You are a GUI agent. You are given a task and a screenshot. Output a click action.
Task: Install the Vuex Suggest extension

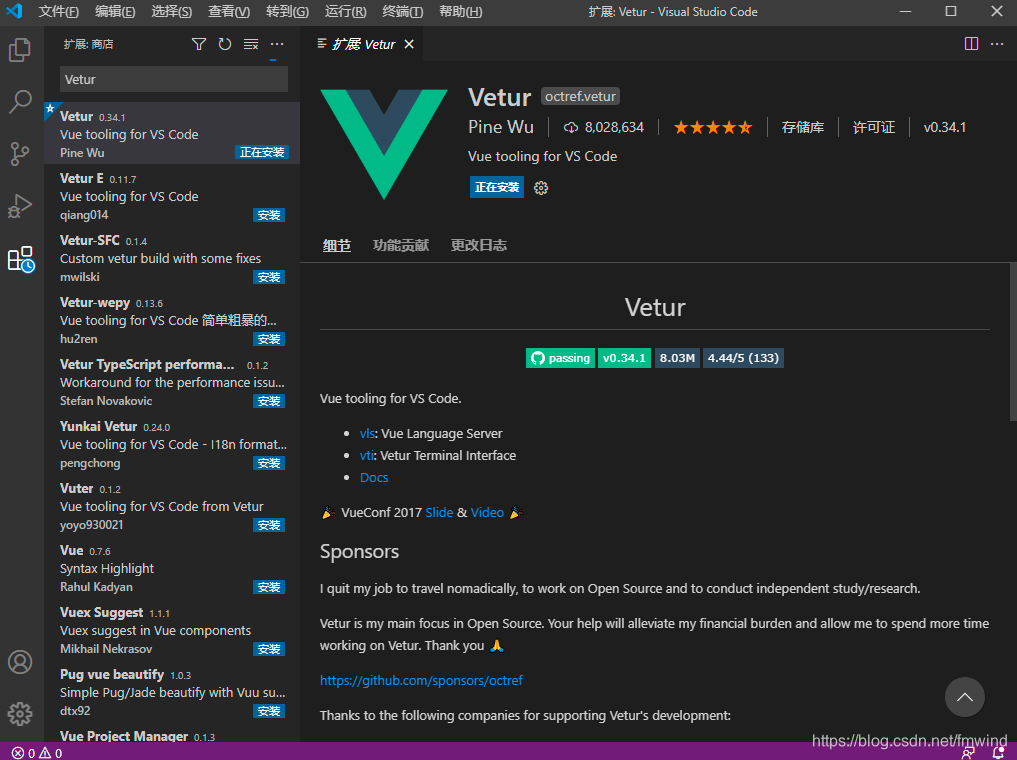[269, 649]
